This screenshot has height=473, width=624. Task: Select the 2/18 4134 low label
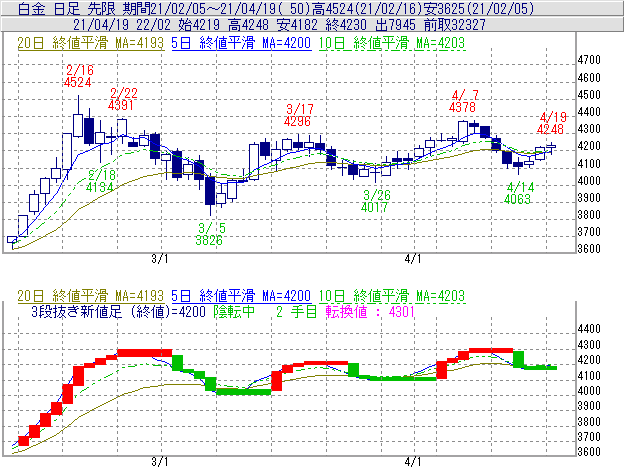pyautogui.click(x=100, y=181)
